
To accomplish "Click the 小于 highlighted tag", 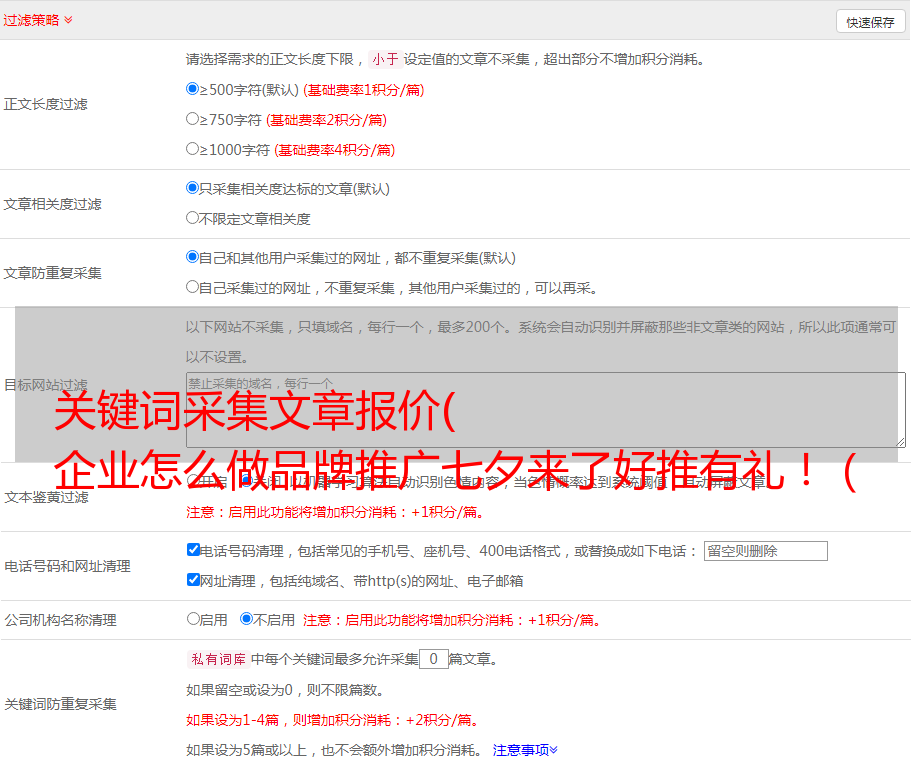I will 385,59.
